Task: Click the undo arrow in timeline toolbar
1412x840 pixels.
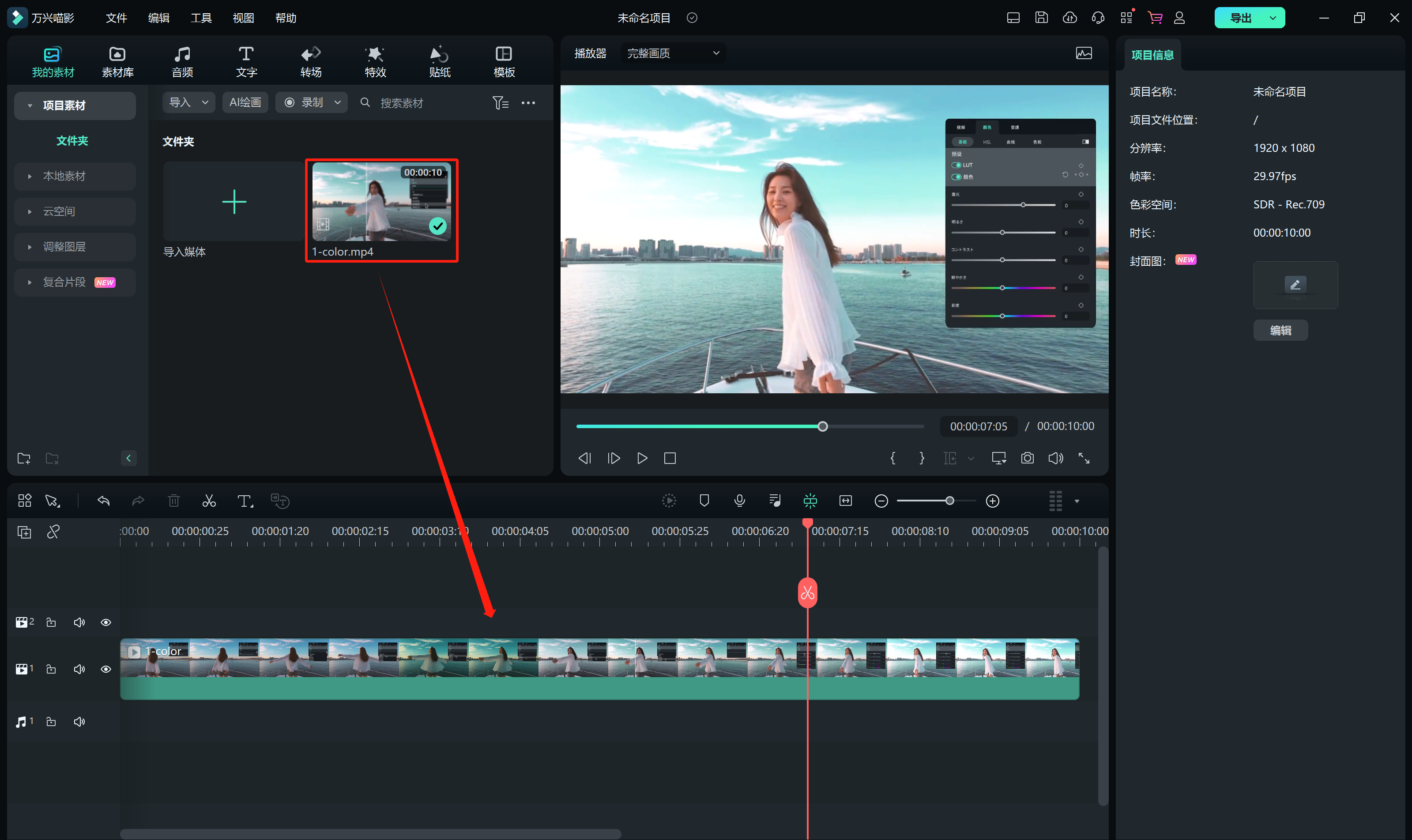Action: pyautogui.click(x=104, y=501)
